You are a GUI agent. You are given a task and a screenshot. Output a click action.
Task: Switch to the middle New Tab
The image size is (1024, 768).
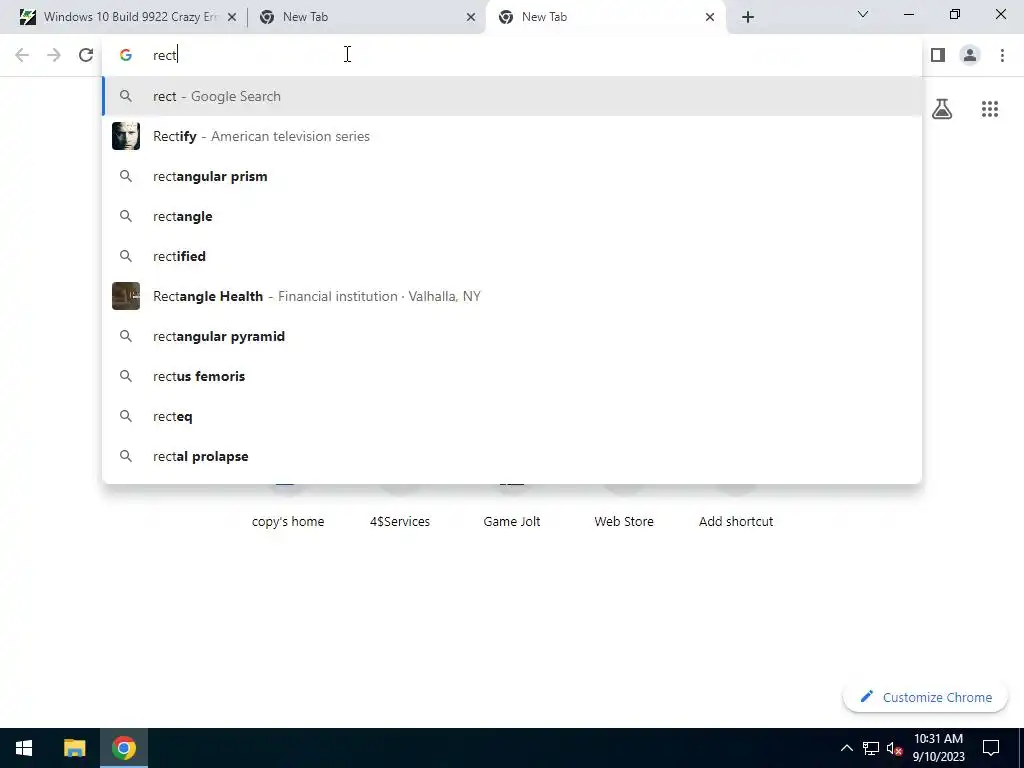coord(366,17)
